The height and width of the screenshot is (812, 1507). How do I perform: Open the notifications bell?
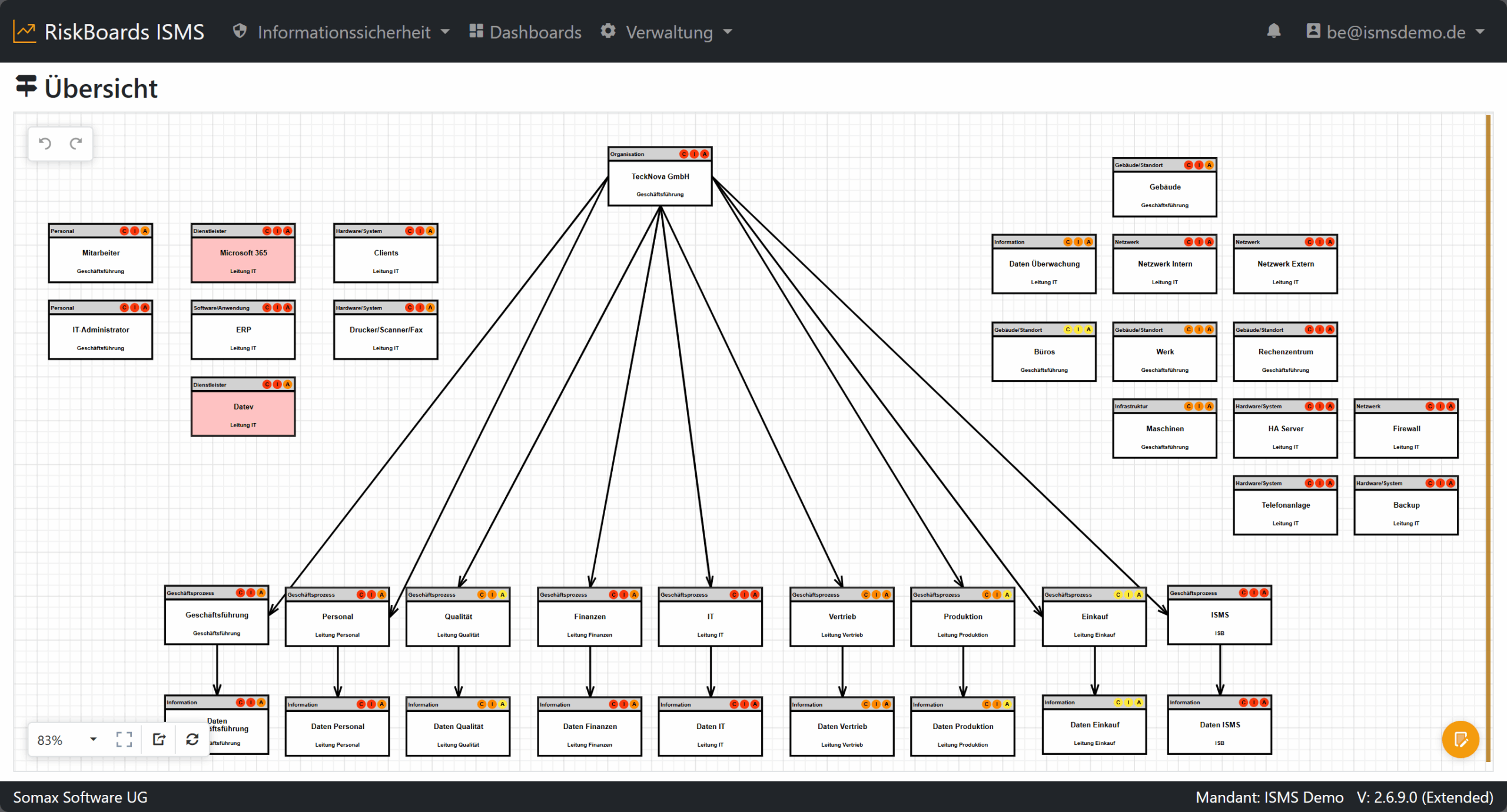pos(1274,31)
